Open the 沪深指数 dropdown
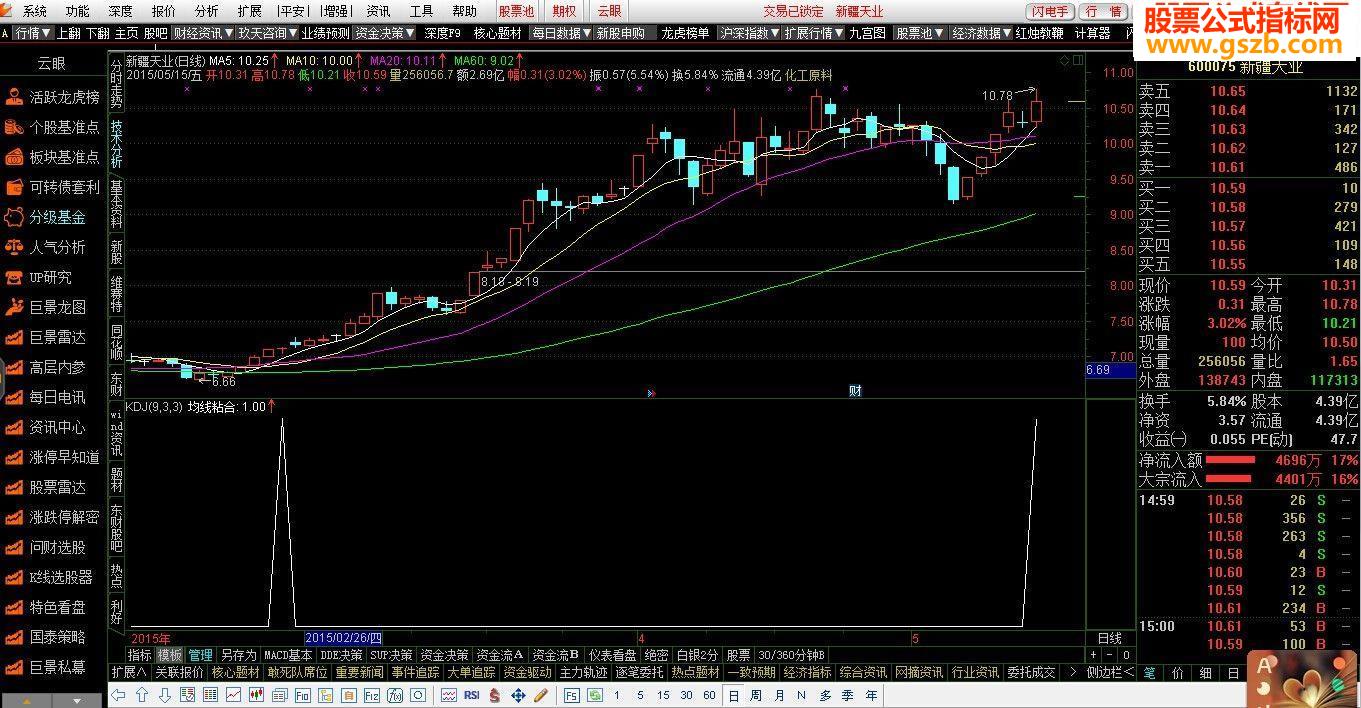This screenshot has height=708, width=1361. 748,33
